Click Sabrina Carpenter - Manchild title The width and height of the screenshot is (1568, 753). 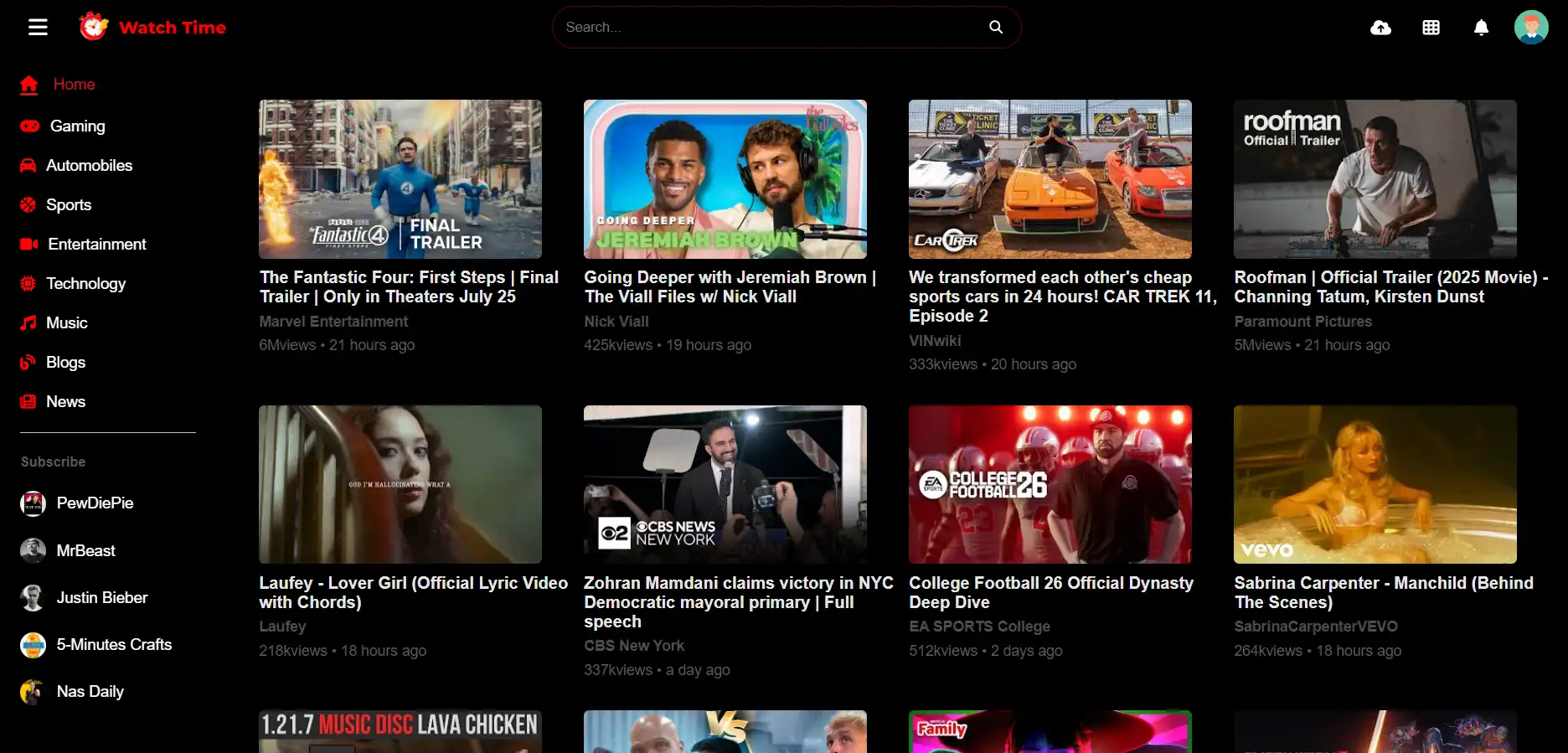point(1384,592)
